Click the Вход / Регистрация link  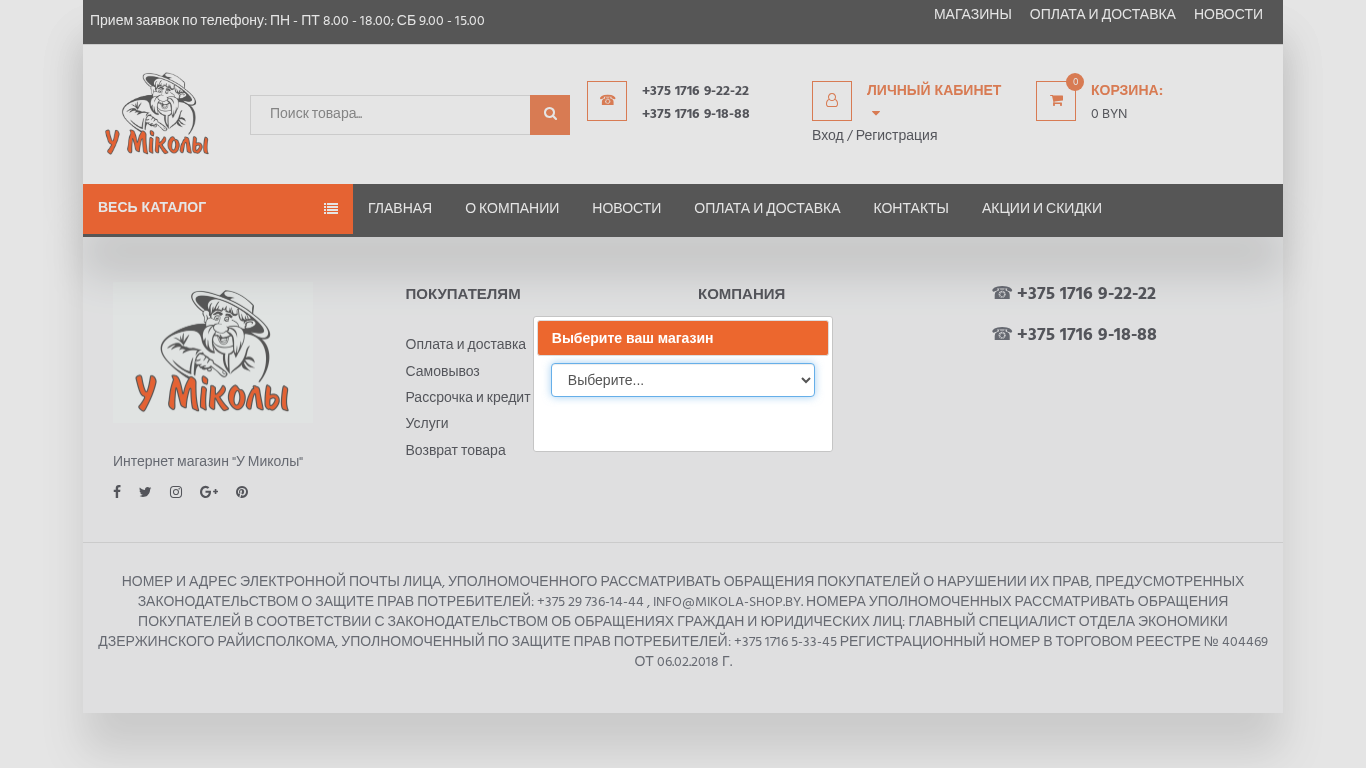(x=875, y=135)
